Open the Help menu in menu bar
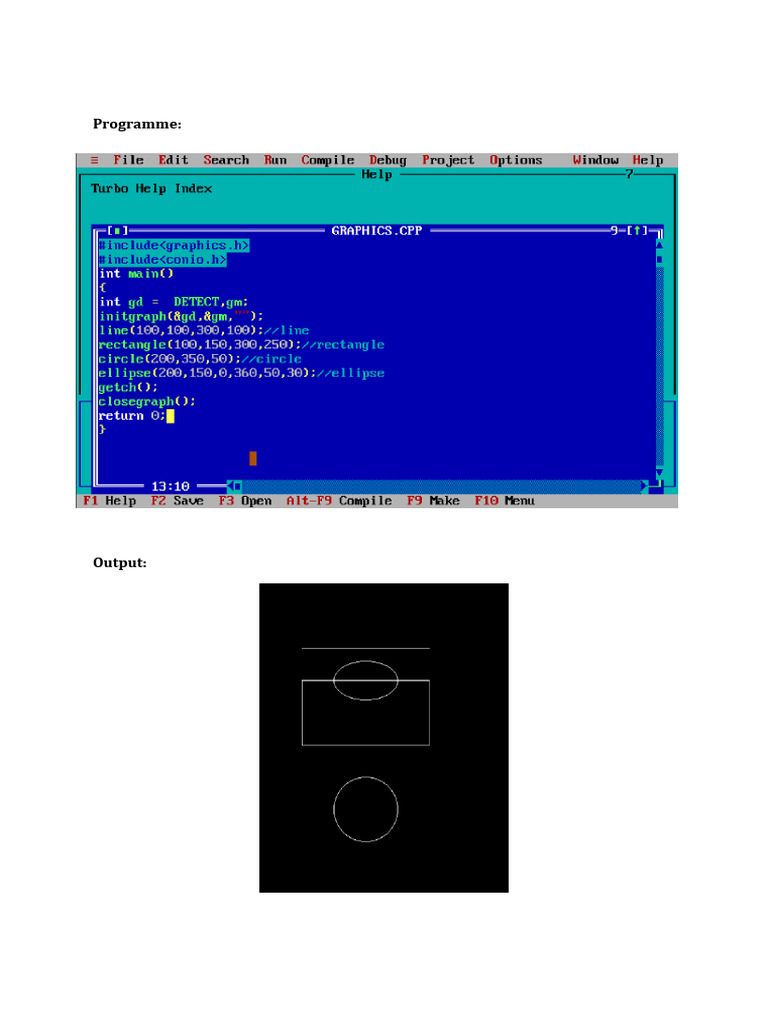 [x=647, y=160]
